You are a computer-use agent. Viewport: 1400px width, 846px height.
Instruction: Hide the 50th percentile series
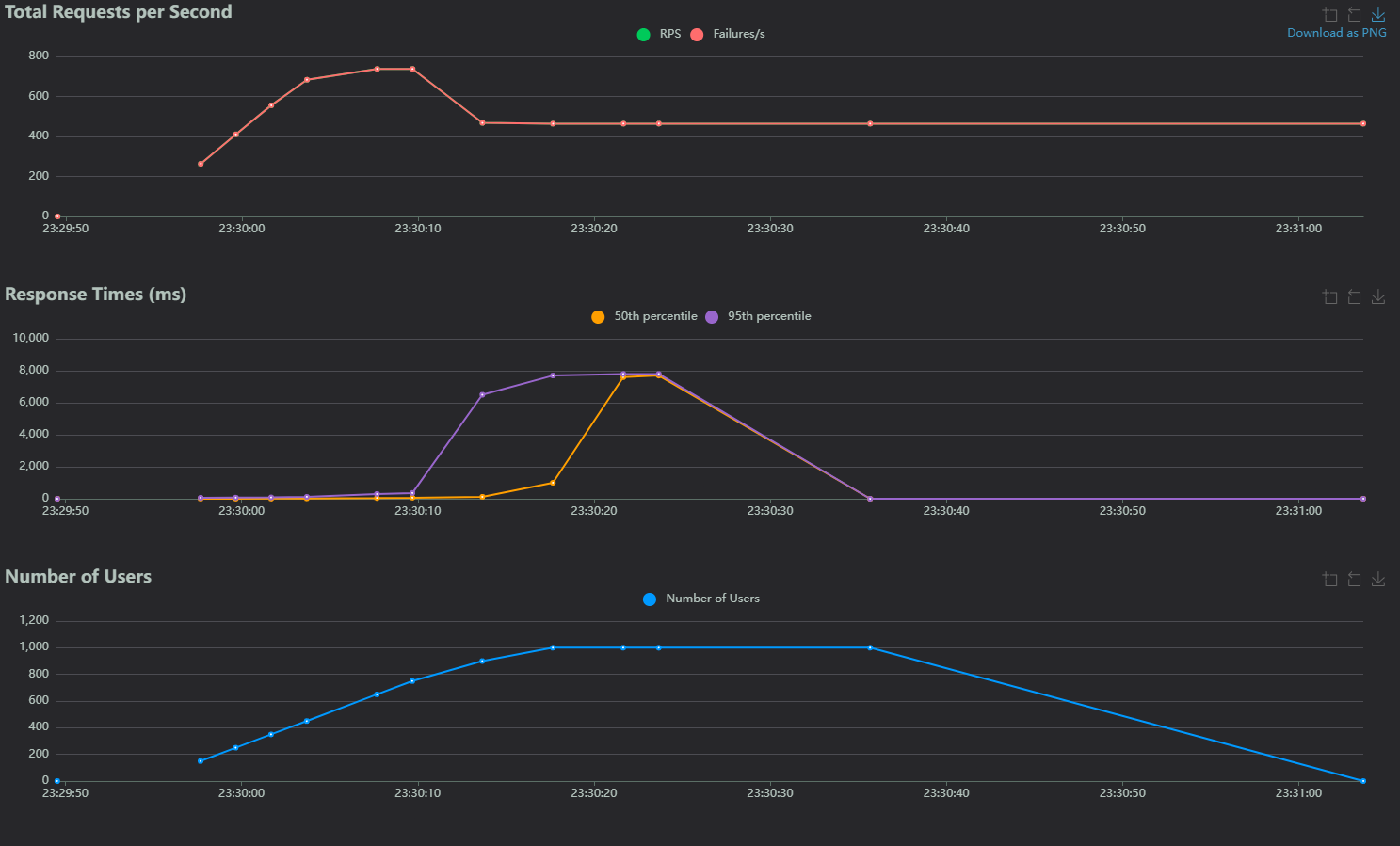(x=645, y=316)
